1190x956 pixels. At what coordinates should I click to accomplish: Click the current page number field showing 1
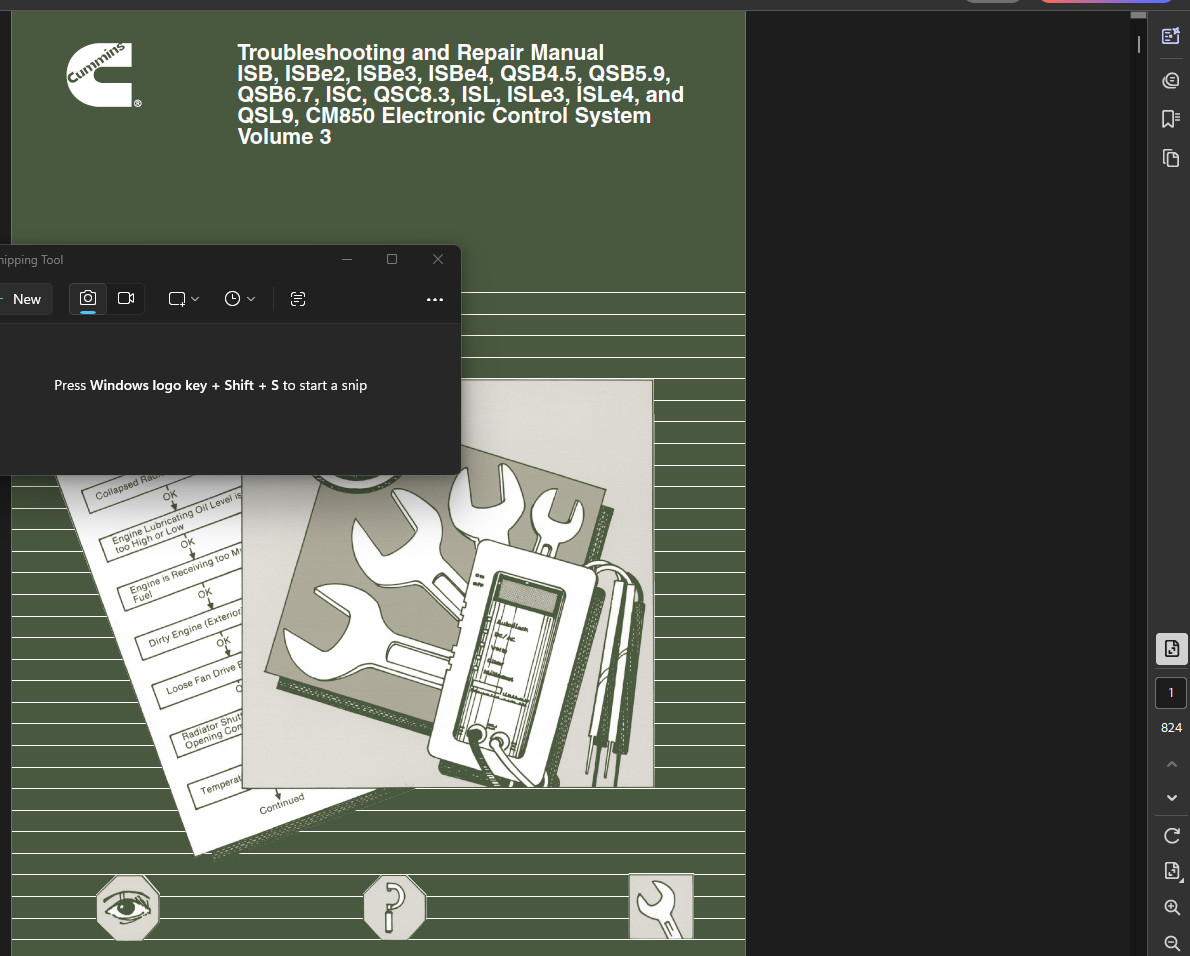1171,693
